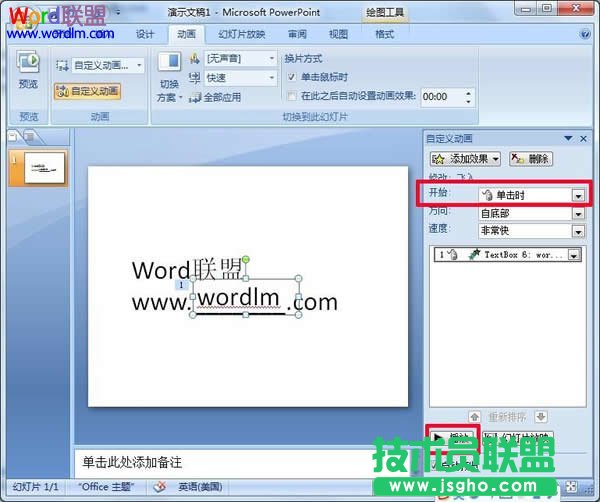Open the 设计 (Design) ribbon tab
Image resolution: width=600 pixels, height=502 pixels.
(145, 33)
